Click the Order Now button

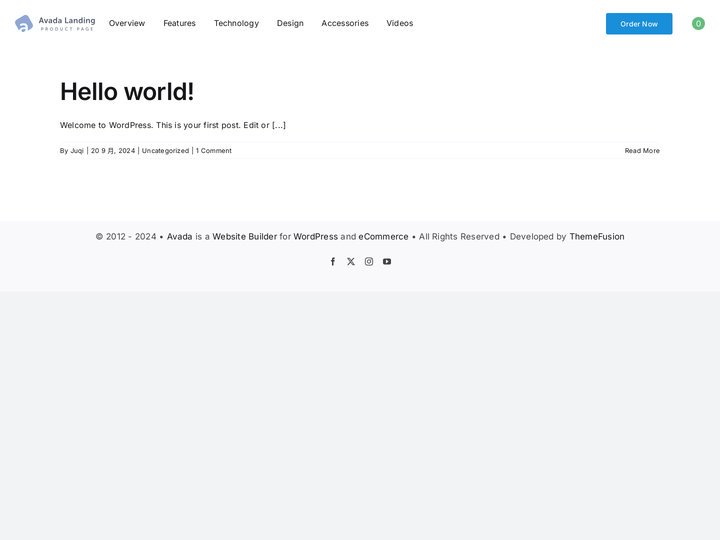(x=639, y=23)
